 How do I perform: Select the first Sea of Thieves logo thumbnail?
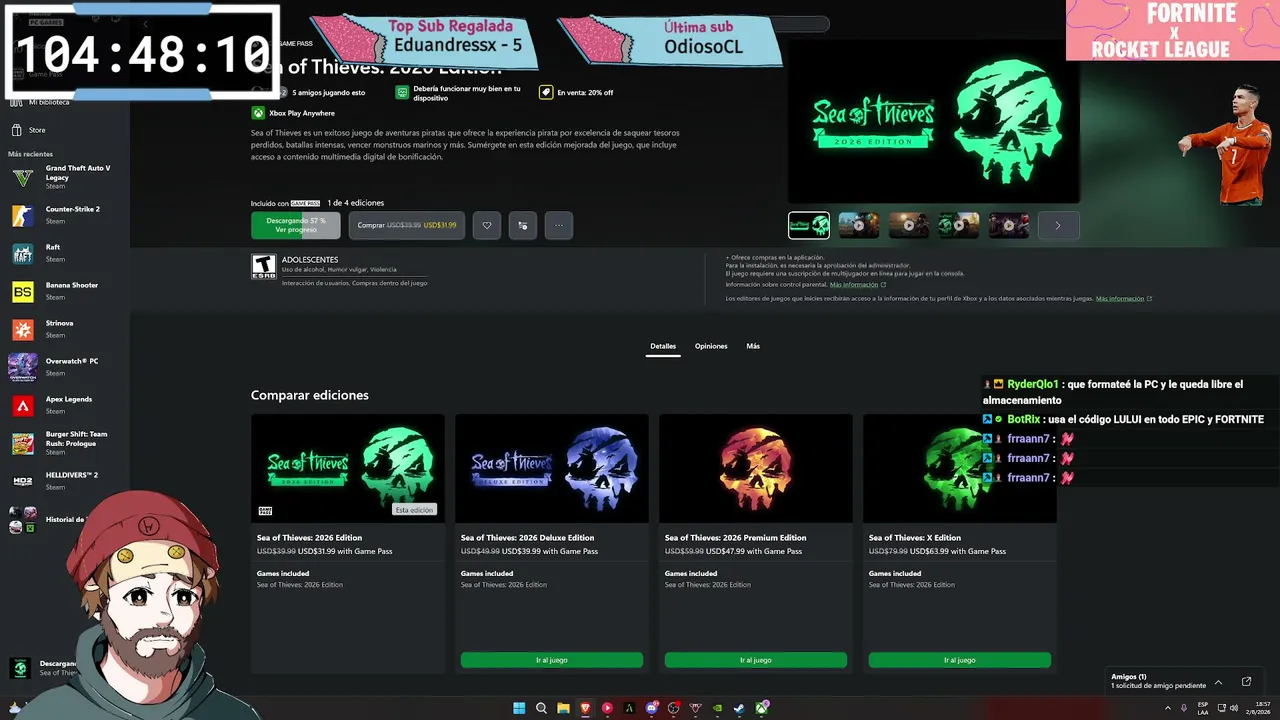pyautogui.click(x=809, y=225)
